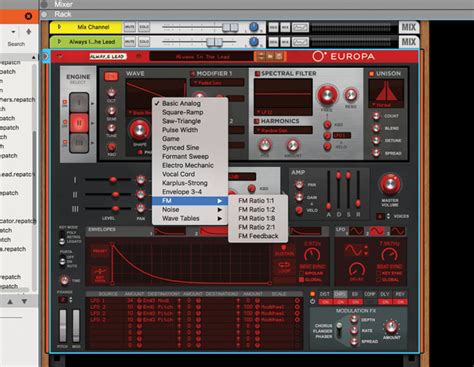This screenshot has width=474, height=367.
Task: Mute the Mix Channel
Action: tap(130, 27)
